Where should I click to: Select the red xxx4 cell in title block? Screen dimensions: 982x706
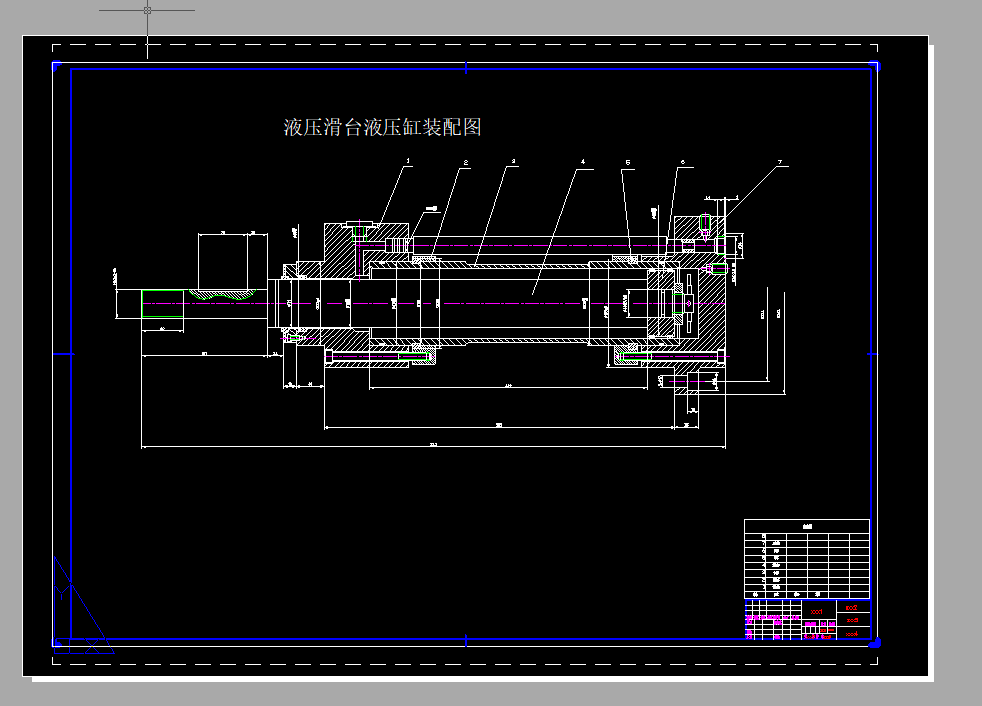coord(853,634)
